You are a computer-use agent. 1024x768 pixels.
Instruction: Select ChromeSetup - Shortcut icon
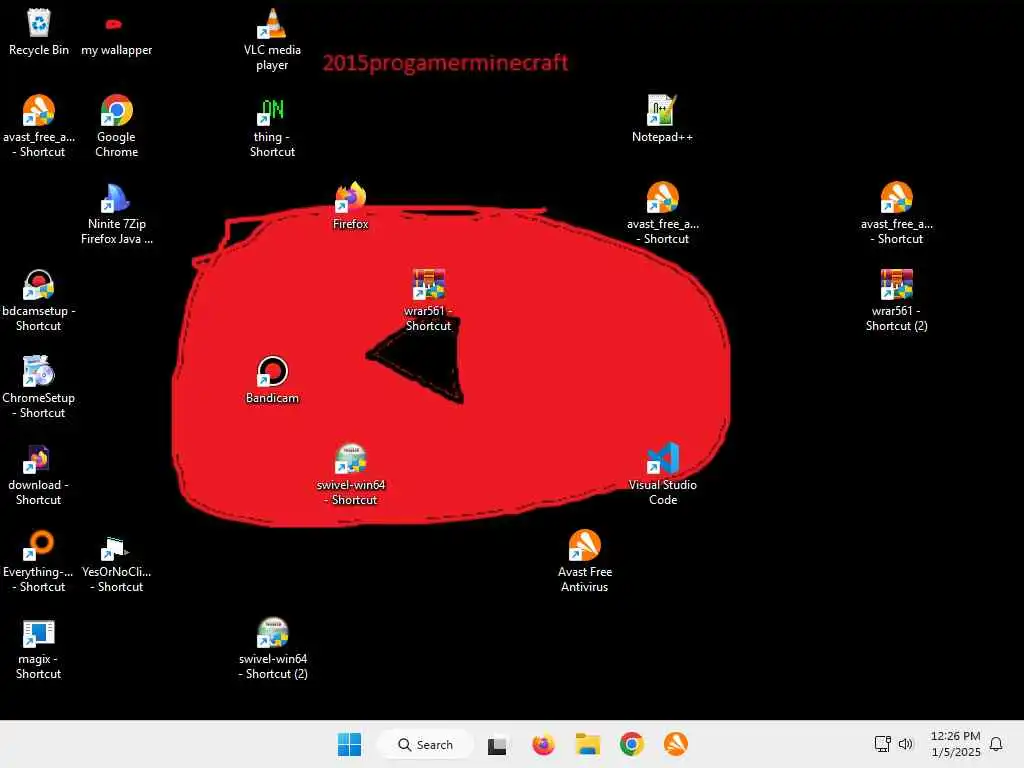(x=39, y=387)
